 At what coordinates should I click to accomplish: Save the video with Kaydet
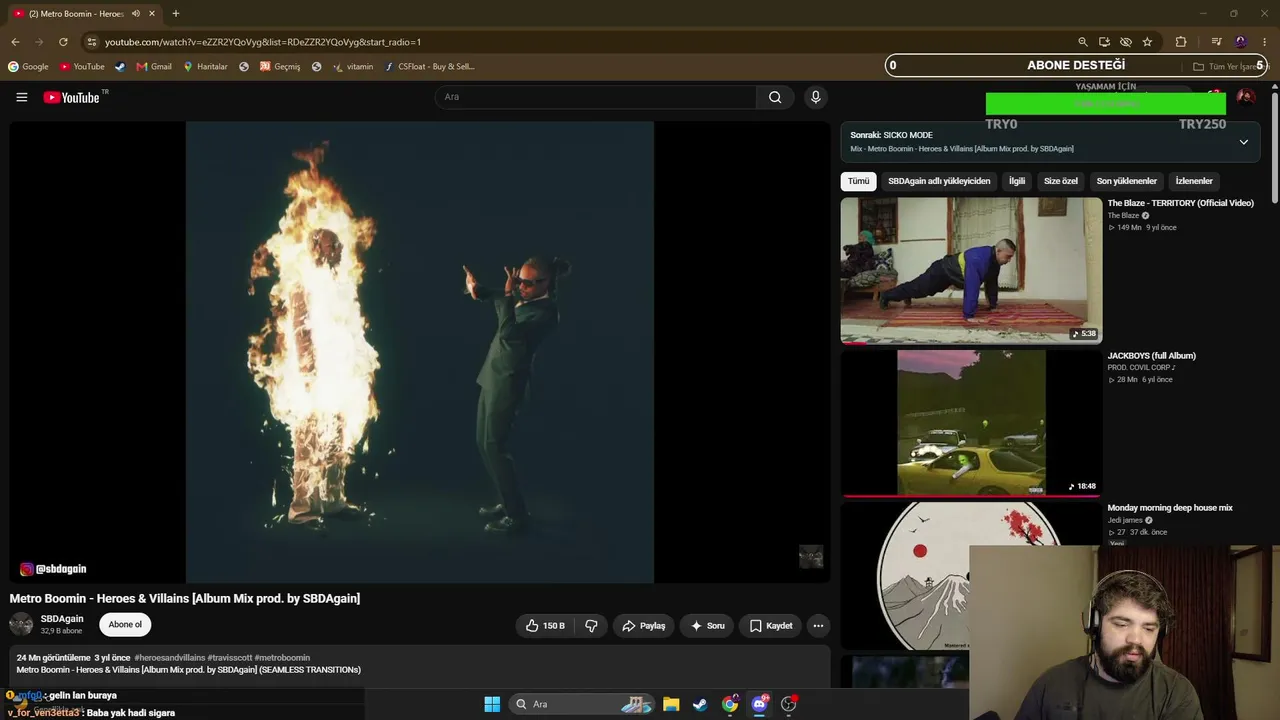[x=770, y=626]
